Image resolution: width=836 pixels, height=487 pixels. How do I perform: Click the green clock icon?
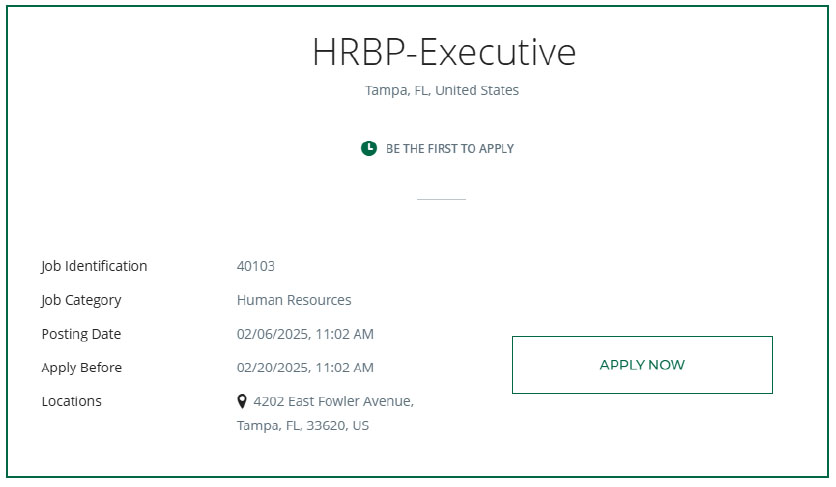(x=368, y=148)
